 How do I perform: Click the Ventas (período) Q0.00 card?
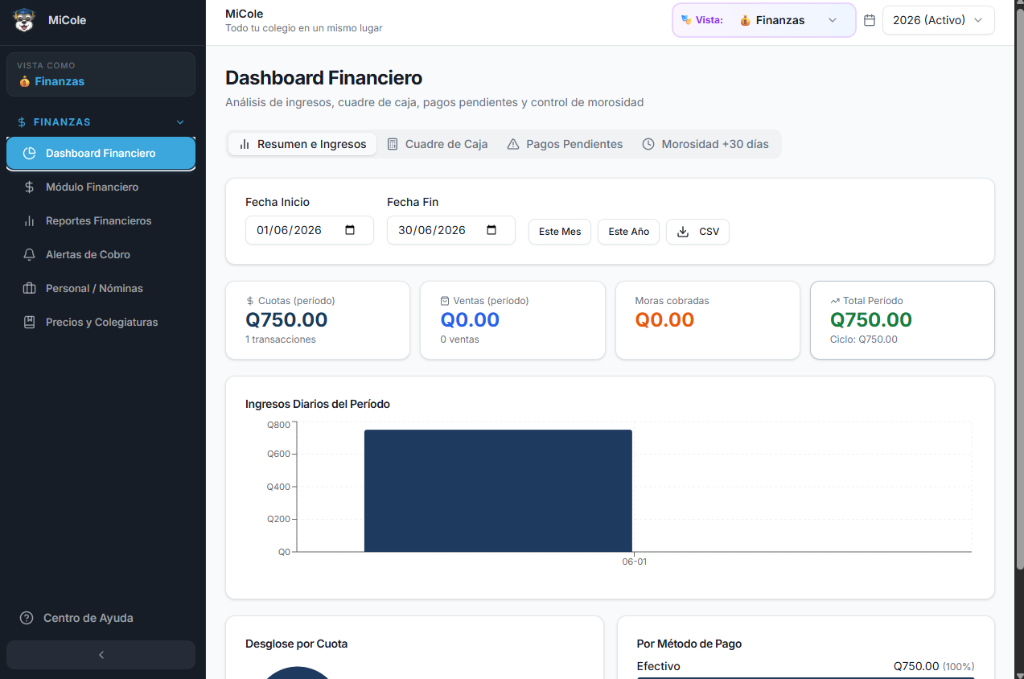pyautogui.click(x=513, y=321)
